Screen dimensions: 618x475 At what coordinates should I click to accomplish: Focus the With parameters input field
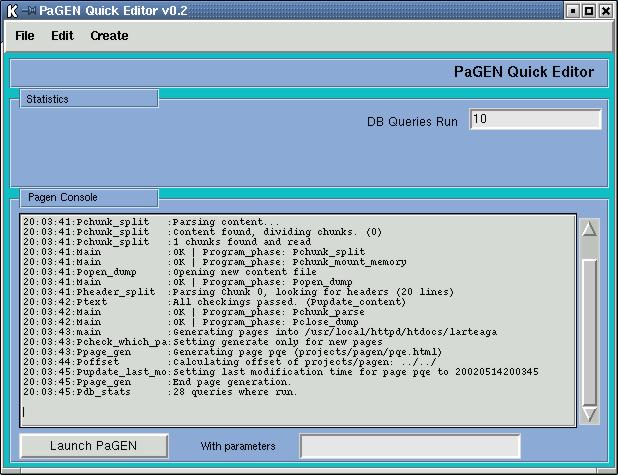410,446
